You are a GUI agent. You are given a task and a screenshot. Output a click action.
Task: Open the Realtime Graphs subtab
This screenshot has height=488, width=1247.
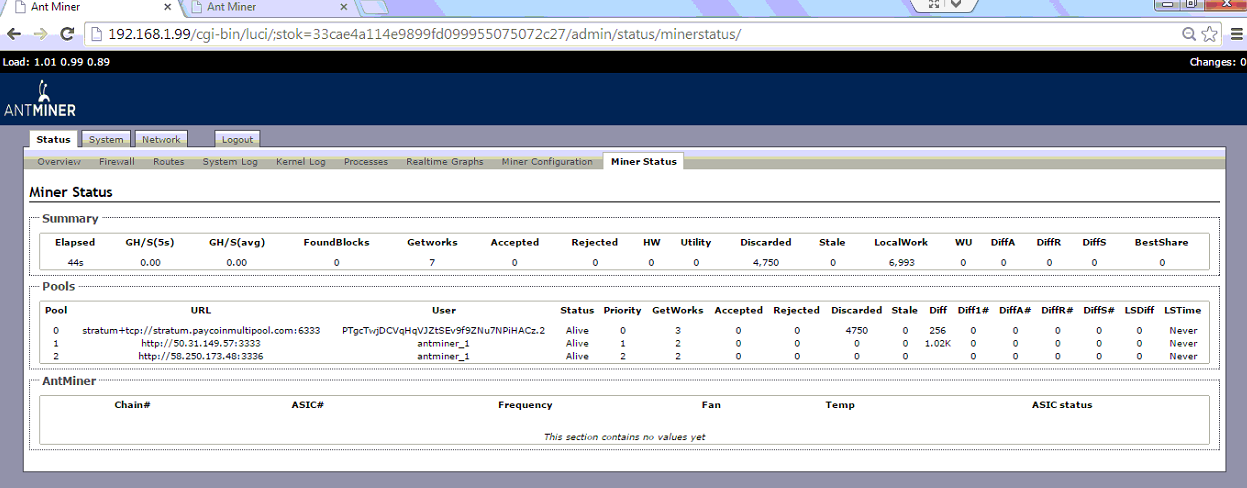click(445, 161)
